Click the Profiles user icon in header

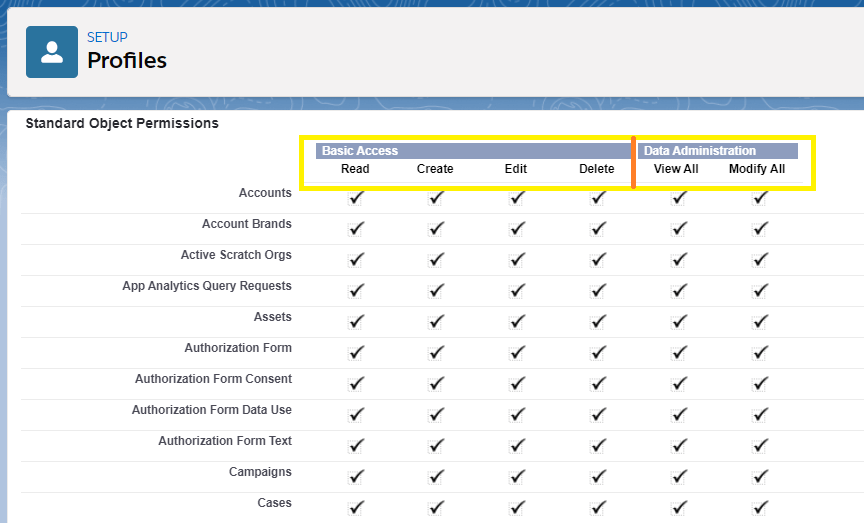click(52, 52)
